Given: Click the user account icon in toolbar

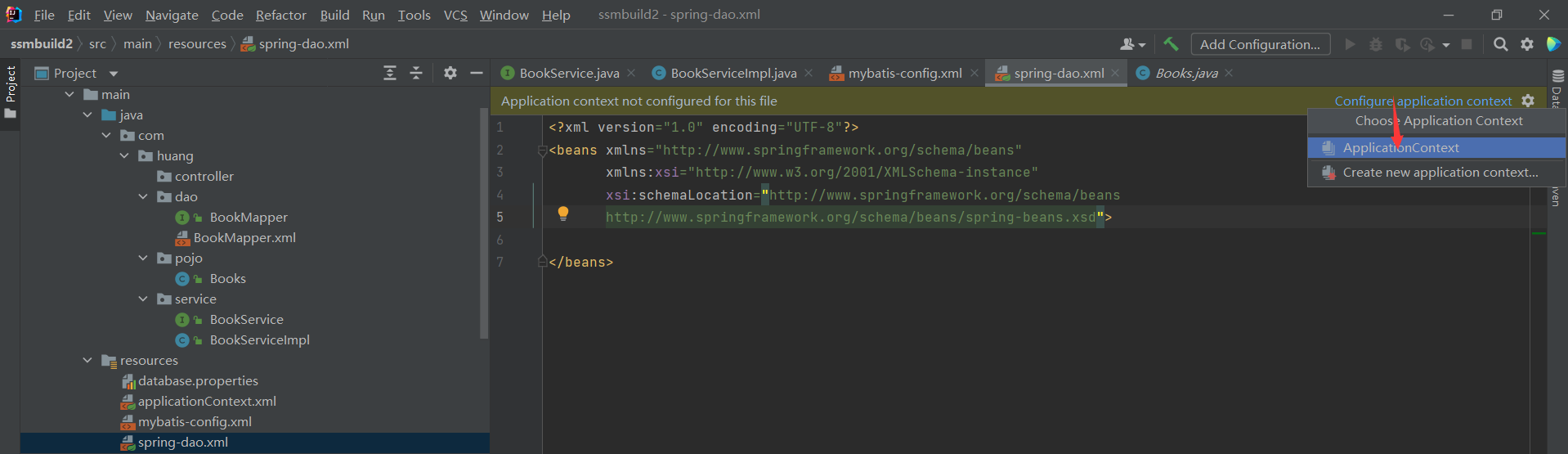Looking at the screenshot, I should tap(1128, 44).
